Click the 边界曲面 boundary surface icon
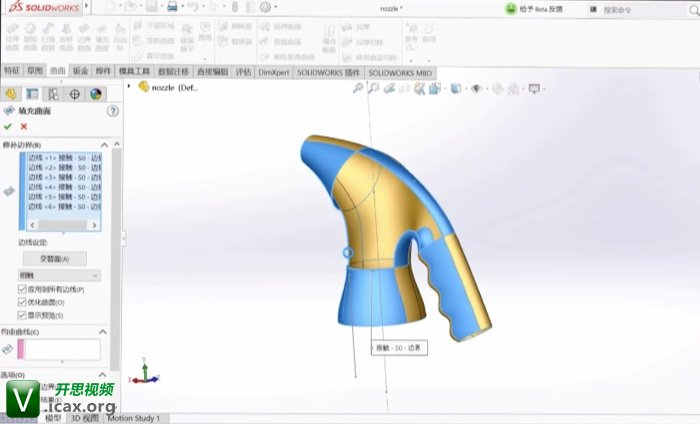The height and width of the screenshot is (424, 700). (83, 37)
